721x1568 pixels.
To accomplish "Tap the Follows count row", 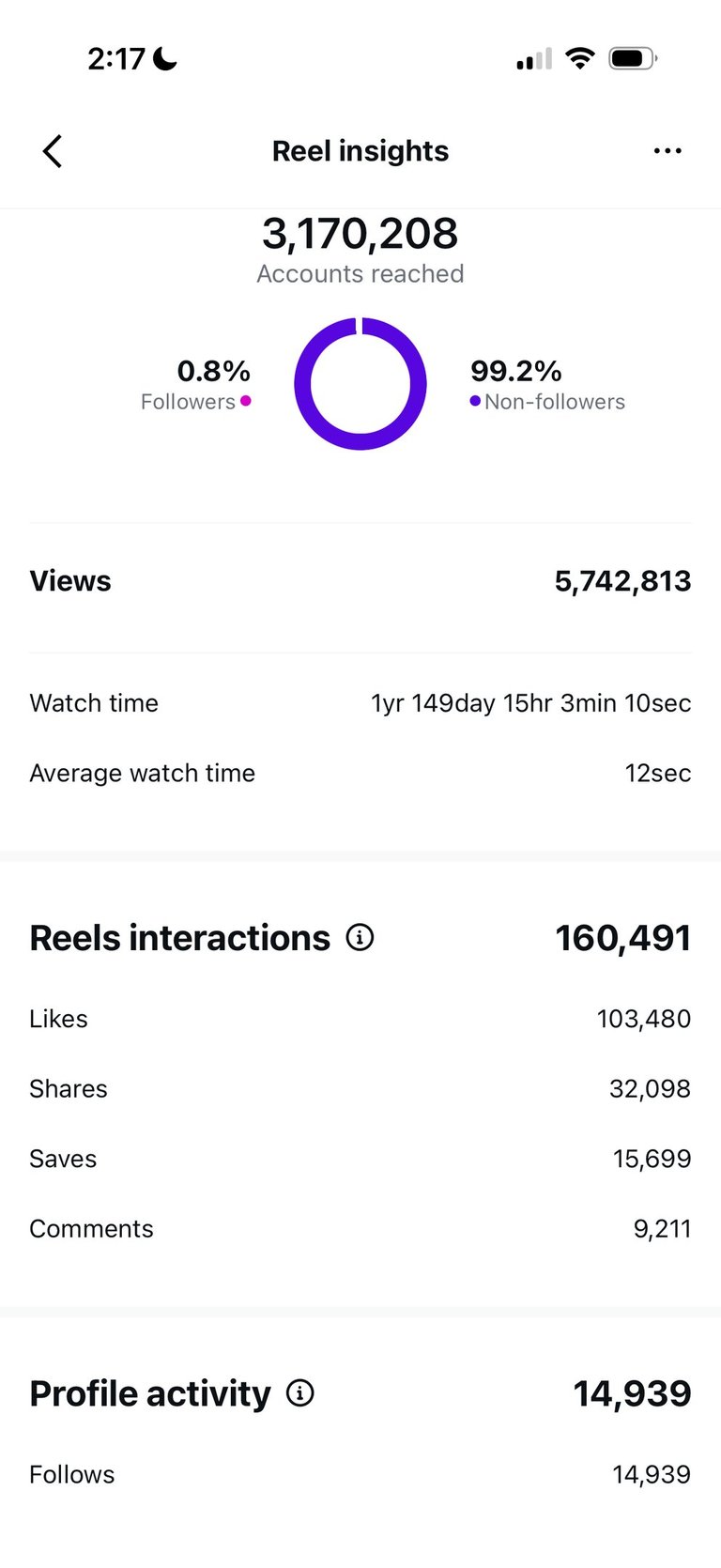I will tap(360, 1474).
